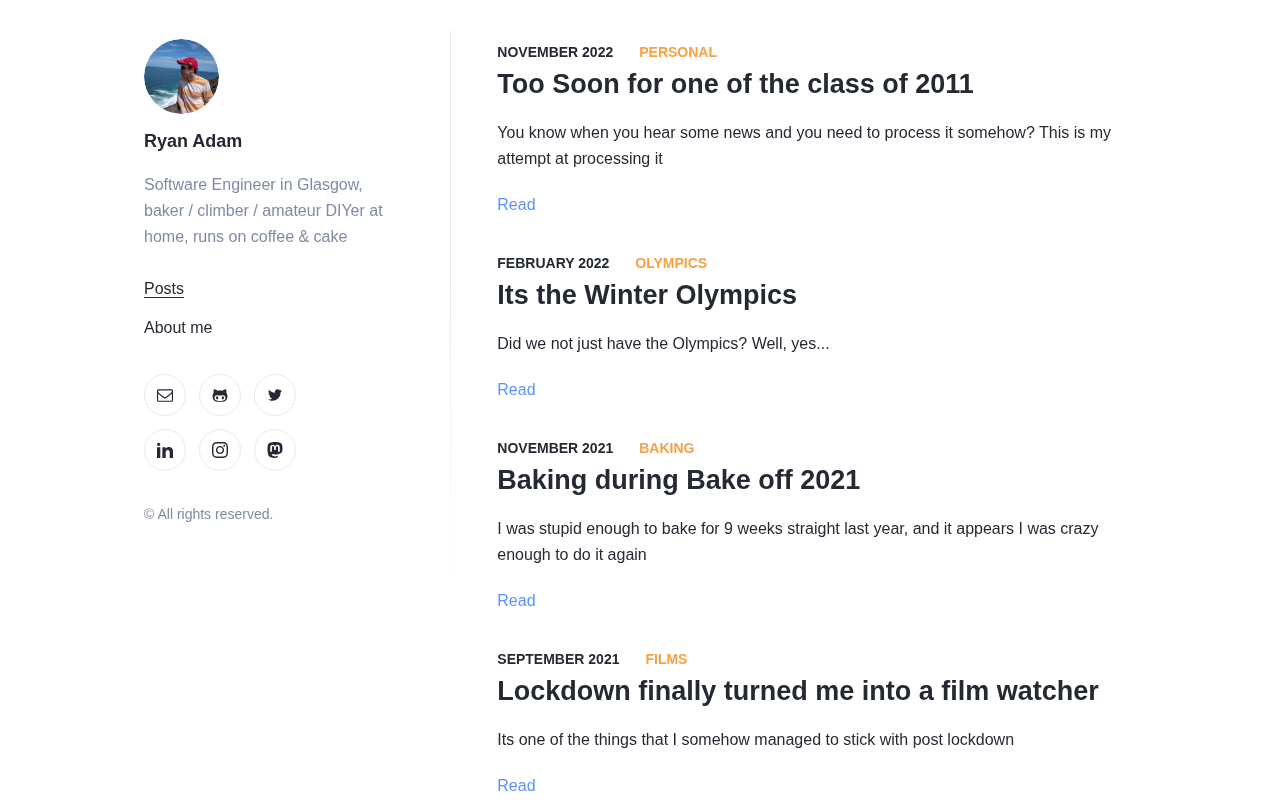
Task: Click the FILMS category tag
Action: coord(666,659)
